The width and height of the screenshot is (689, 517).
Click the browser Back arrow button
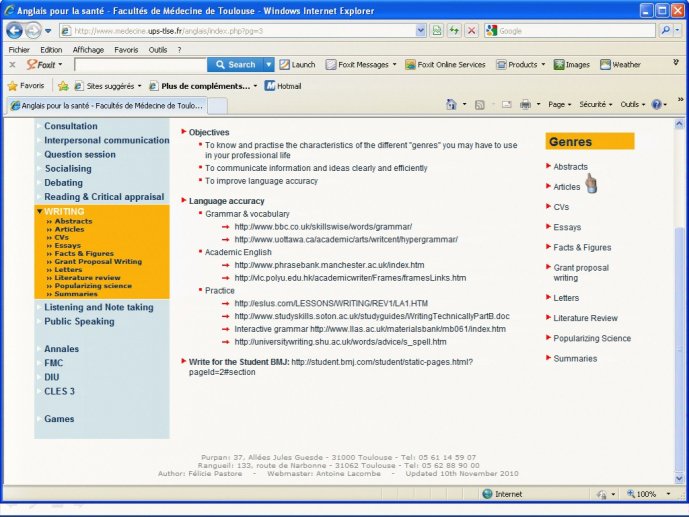[15, 31]
